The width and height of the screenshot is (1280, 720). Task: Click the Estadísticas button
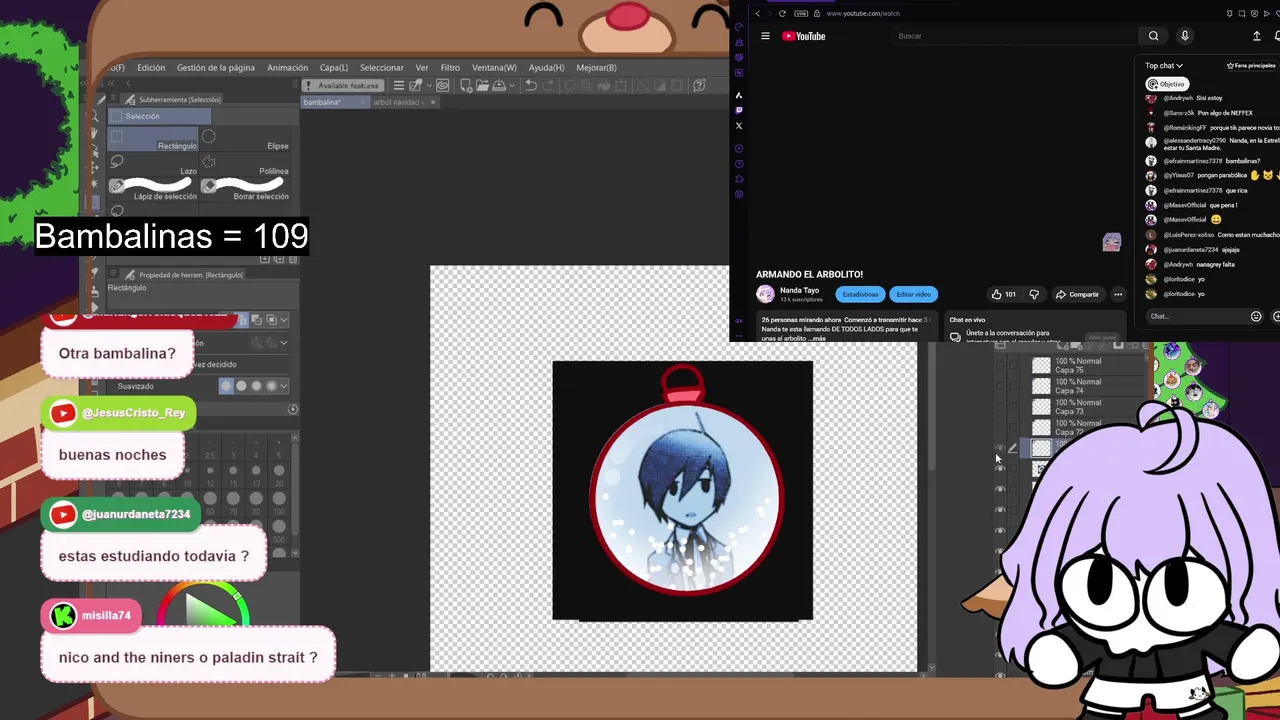tap(860, 294)
